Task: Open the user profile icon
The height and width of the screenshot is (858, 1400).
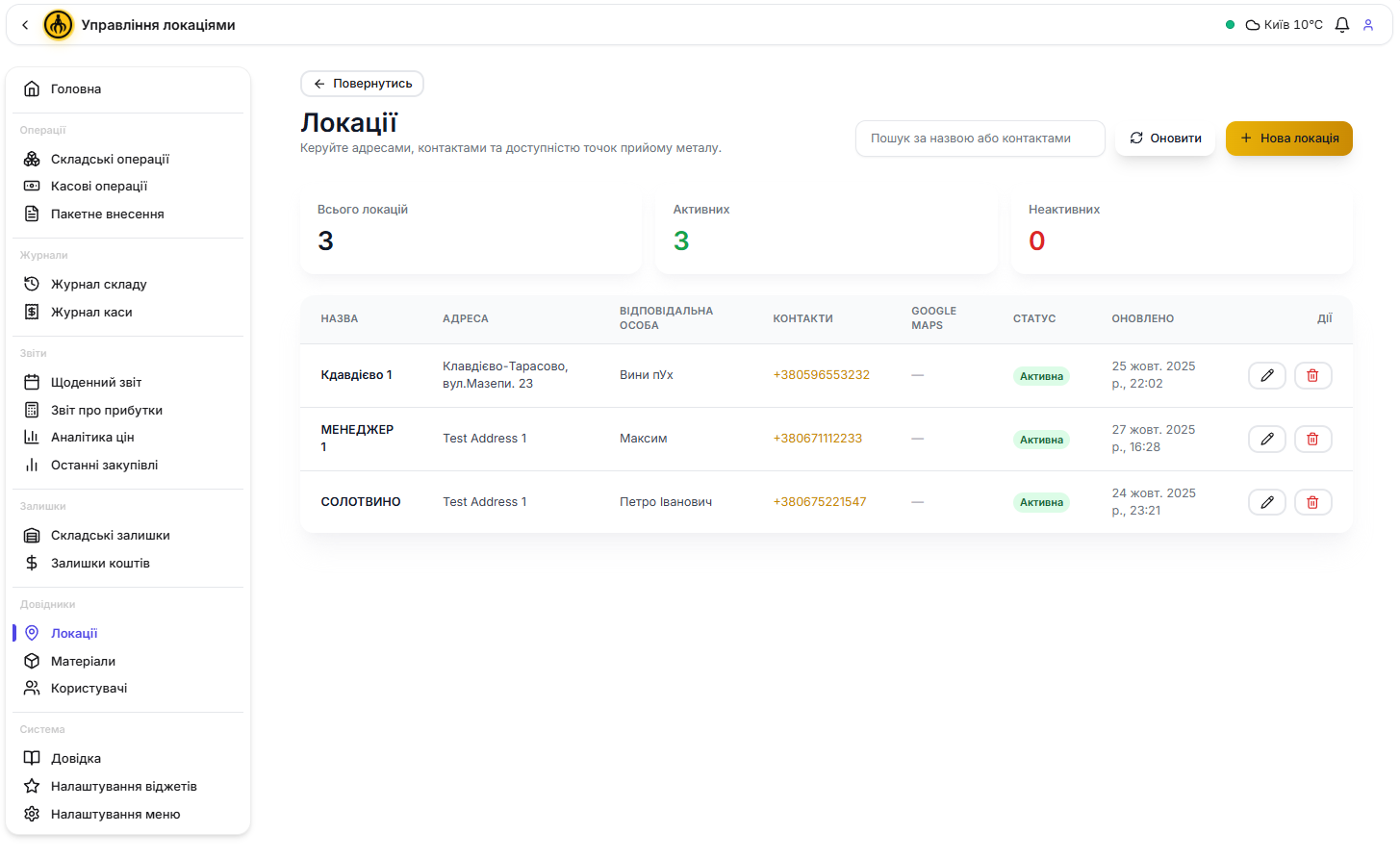Action: tap(1367, 25)
